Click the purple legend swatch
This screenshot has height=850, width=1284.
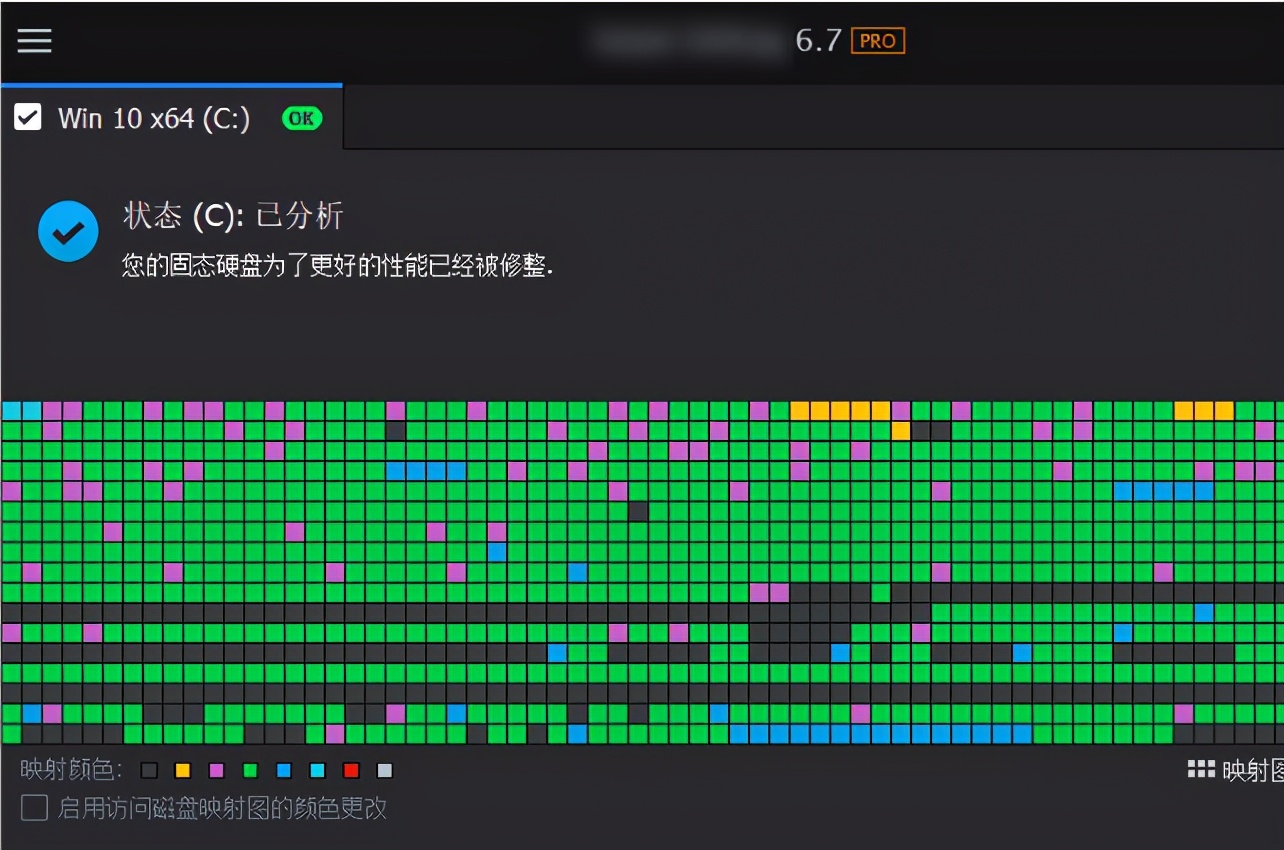(216, 771)
